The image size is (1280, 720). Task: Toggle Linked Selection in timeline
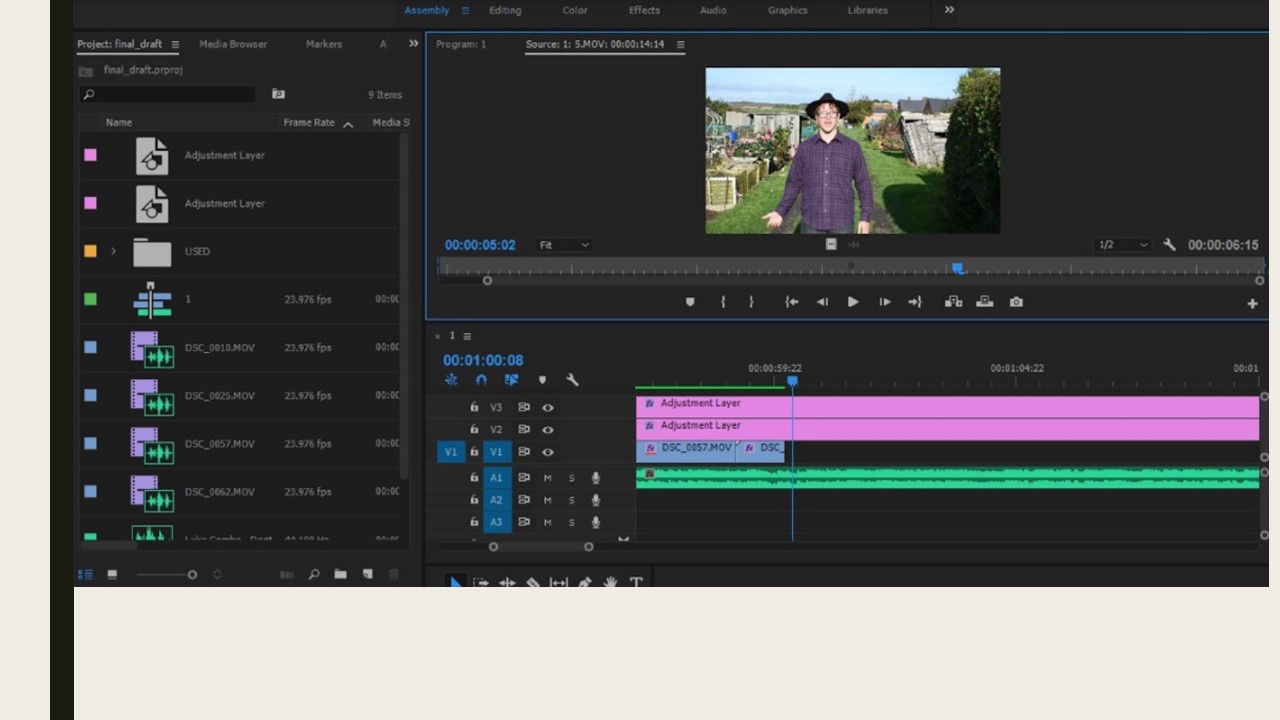512,380
